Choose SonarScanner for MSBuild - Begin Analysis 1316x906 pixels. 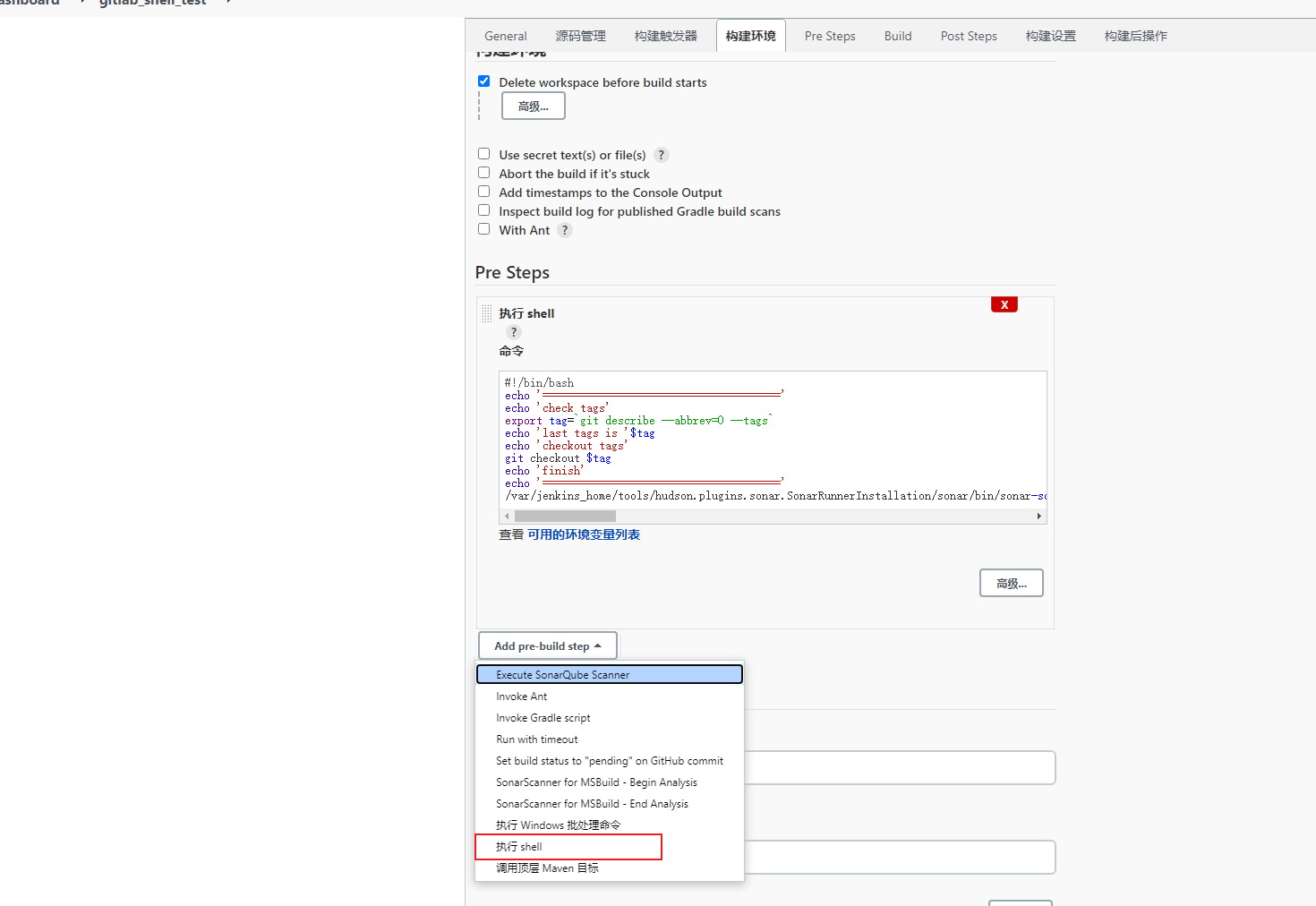(610, 782)
